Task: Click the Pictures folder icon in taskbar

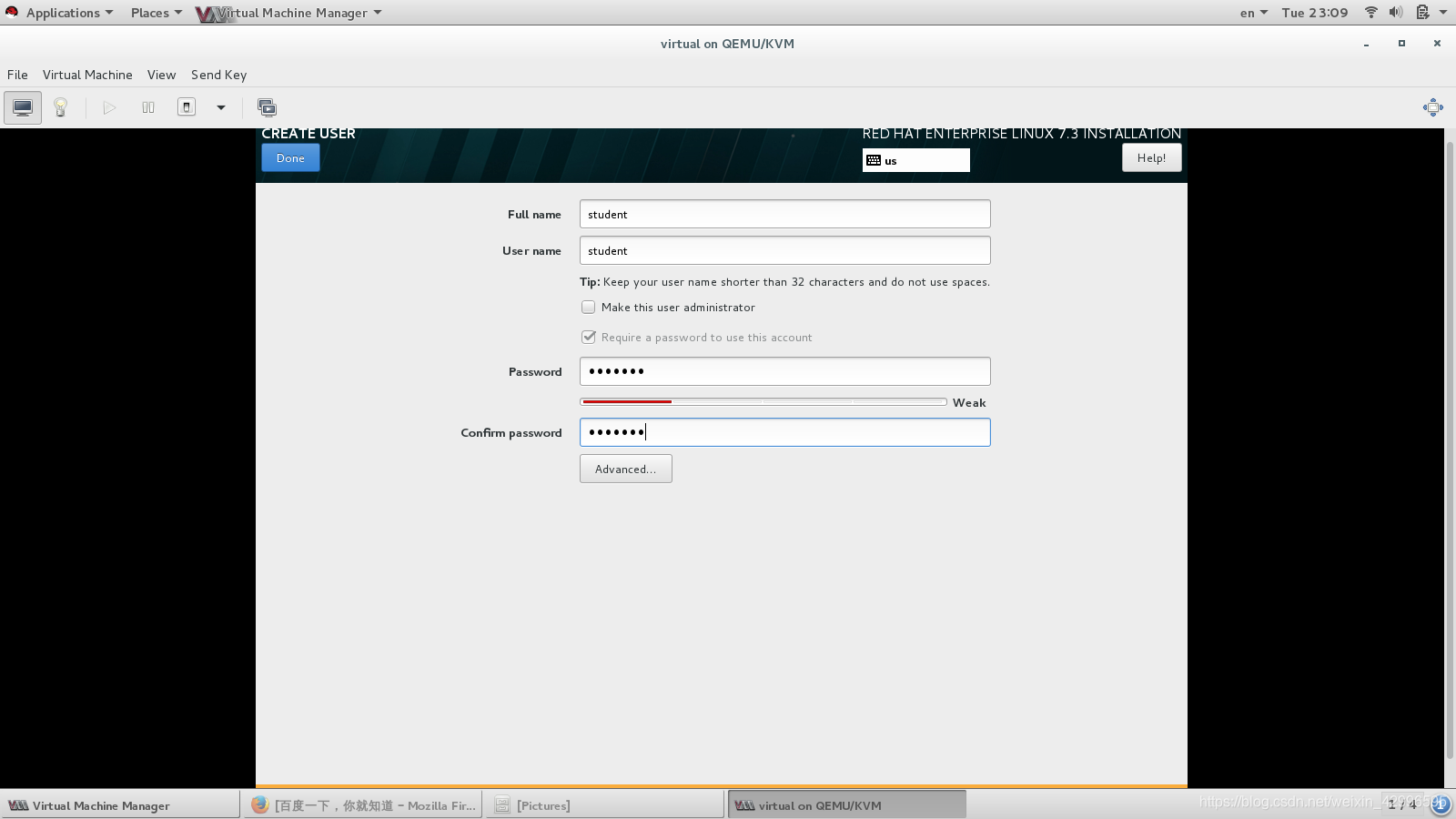Action: click(501, 805)
